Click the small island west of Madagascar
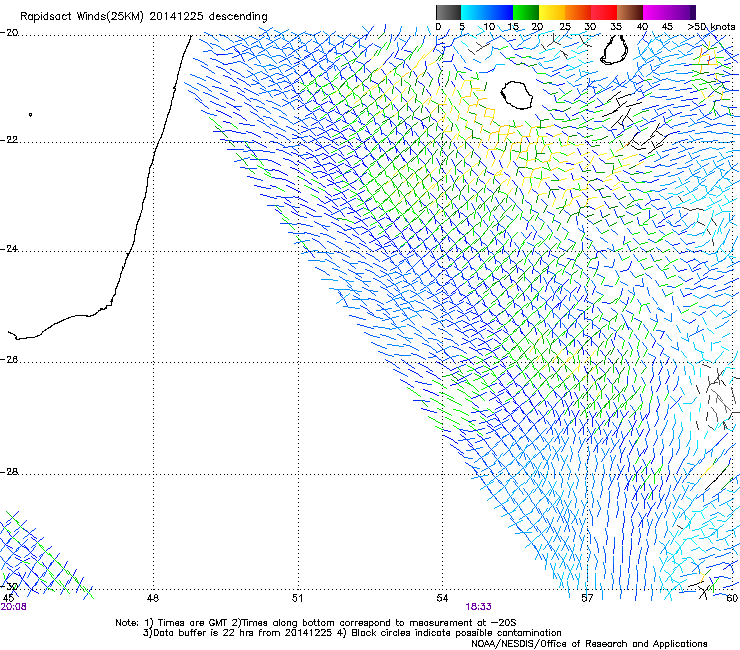 pyautogui.click(x=31, y=114)
